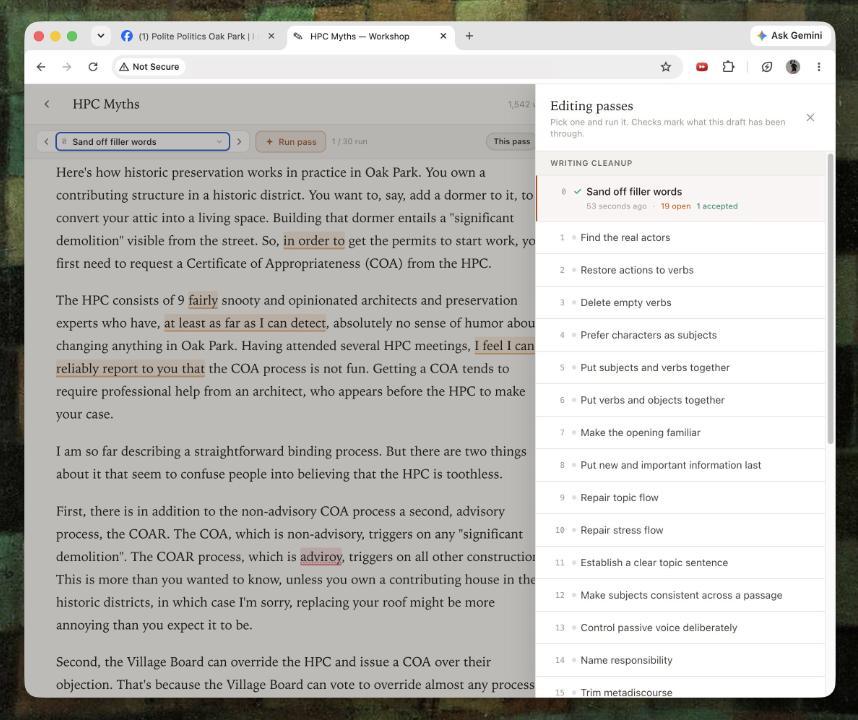Open the Chrome three-dot menu

coord(819,67)
